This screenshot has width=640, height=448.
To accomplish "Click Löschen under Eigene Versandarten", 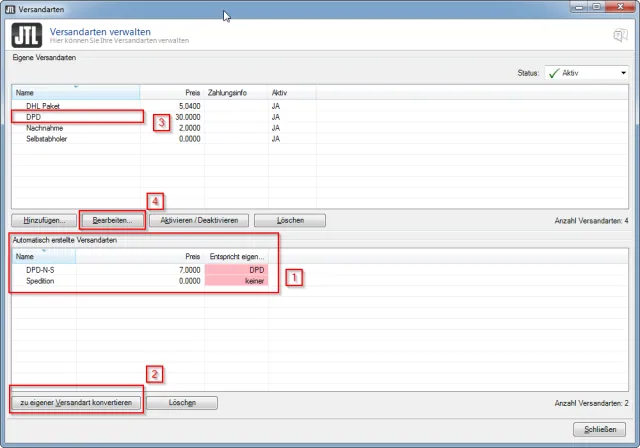I will click(290, 220).
